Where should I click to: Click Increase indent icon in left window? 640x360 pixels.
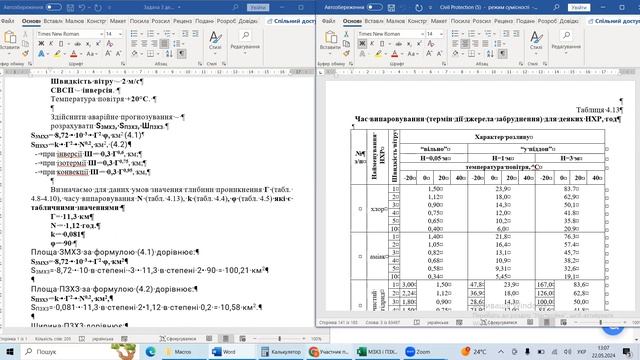tap(196, 34)
